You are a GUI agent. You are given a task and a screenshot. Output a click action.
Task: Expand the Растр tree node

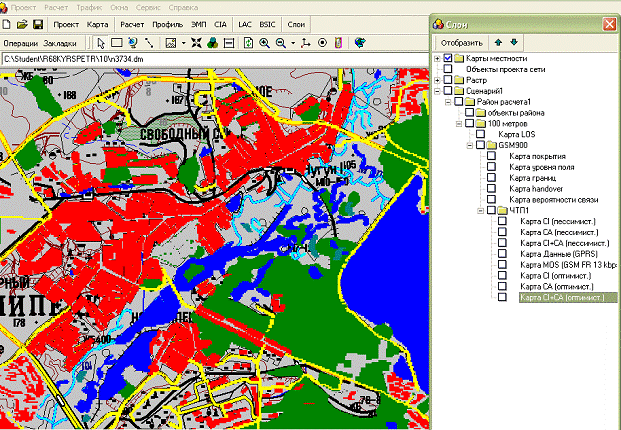pyautogui.click(x=437, y=80)
